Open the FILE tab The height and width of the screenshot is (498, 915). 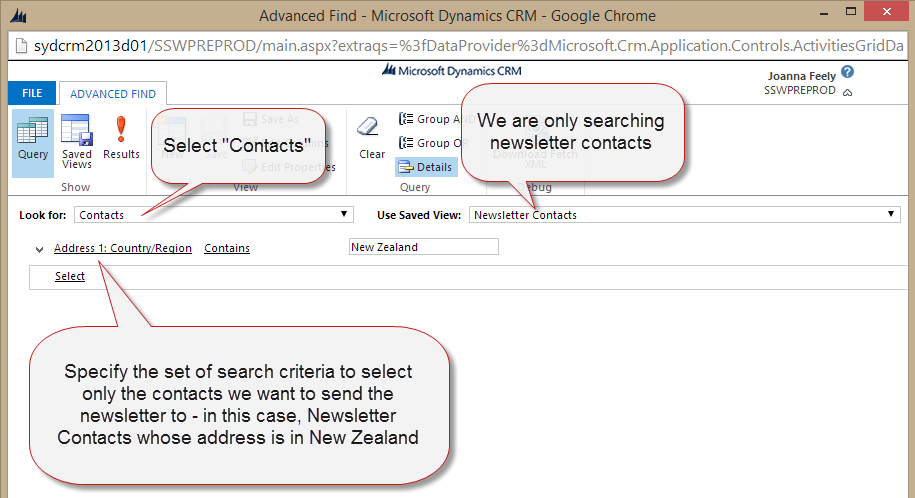pos(32,93)
